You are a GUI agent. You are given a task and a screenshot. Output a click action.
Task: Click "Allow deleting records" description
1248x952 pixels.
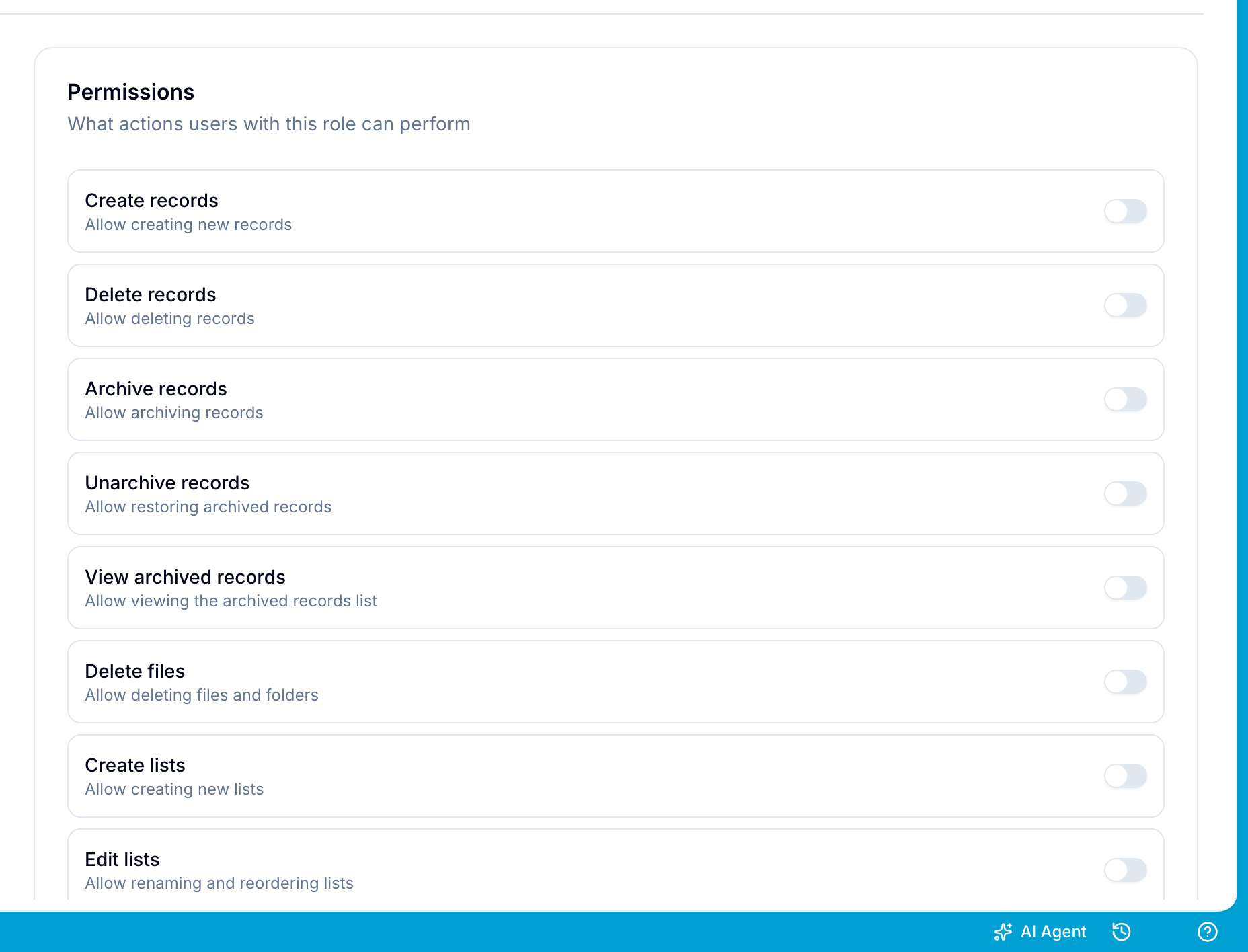pyautogui.click(x=170, y=319)
